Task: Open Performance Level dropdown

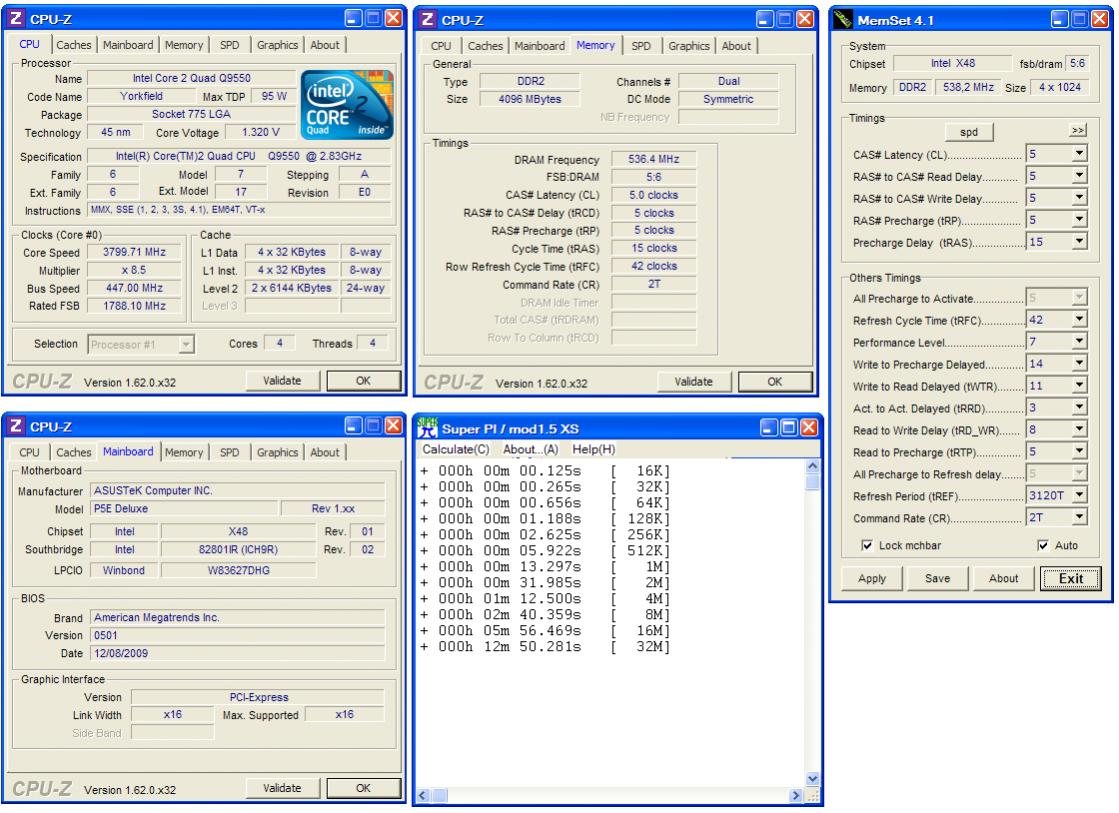Action: (x=1079, y=342)
